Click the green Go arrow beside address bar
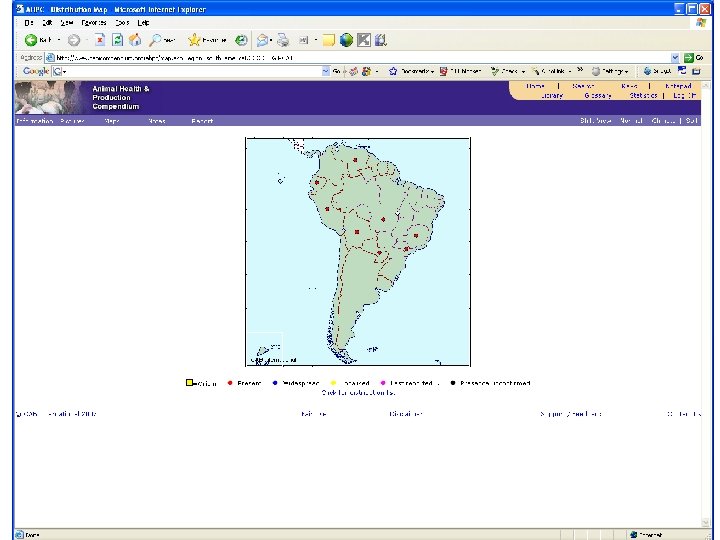 [688, 58]
